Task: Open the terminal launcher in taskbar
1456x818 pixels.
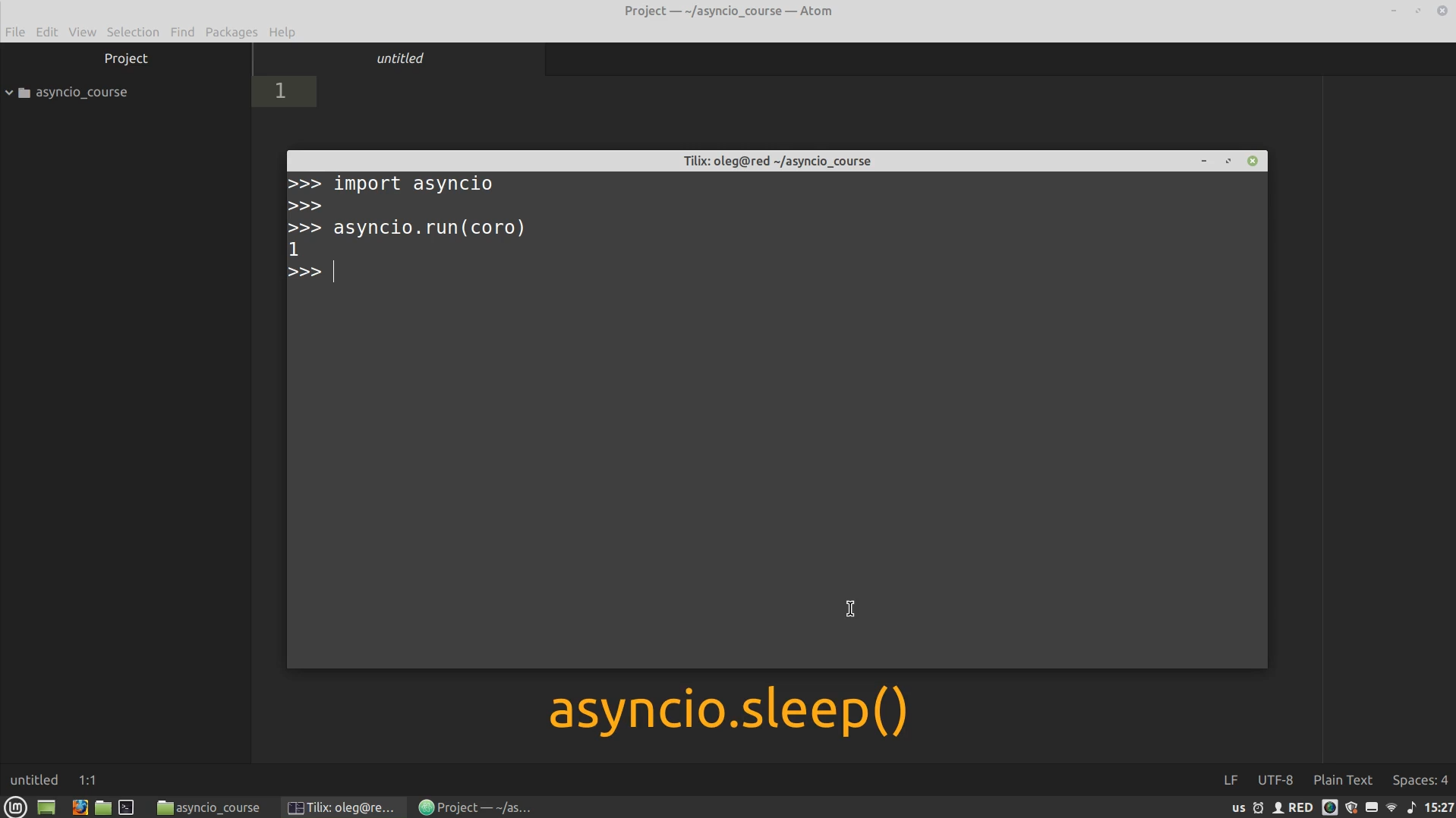Action: tap(127, 807)
